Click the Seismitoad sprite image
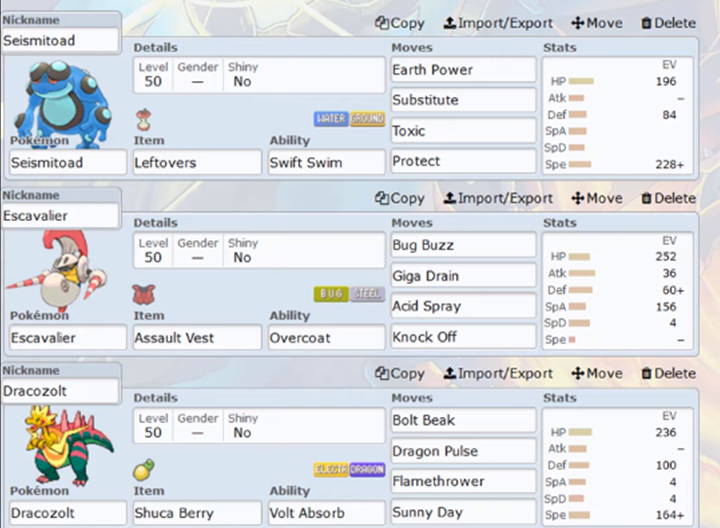 (63, 104)
